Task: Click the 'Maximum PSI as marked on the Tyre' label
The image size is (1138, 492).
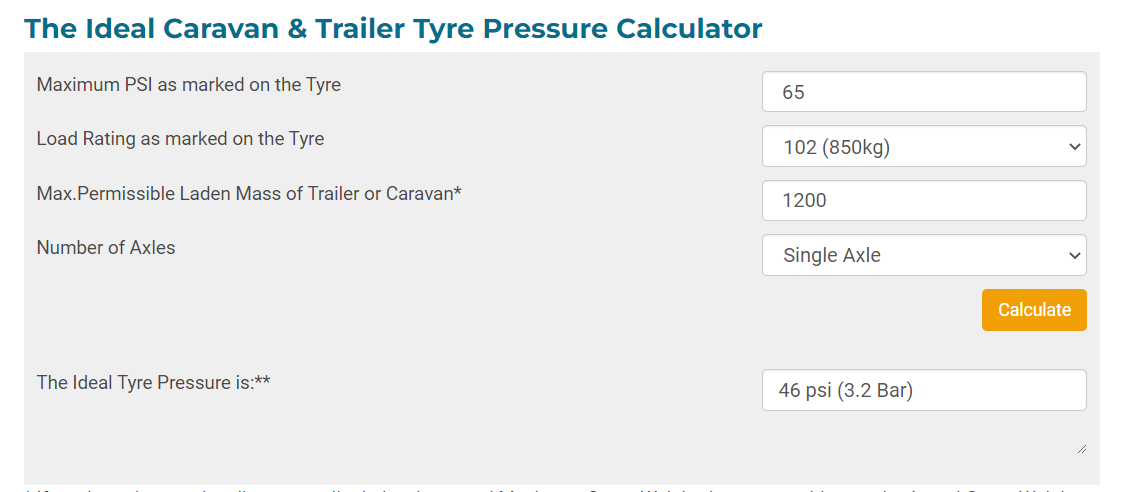Action: tap(188, 85)
